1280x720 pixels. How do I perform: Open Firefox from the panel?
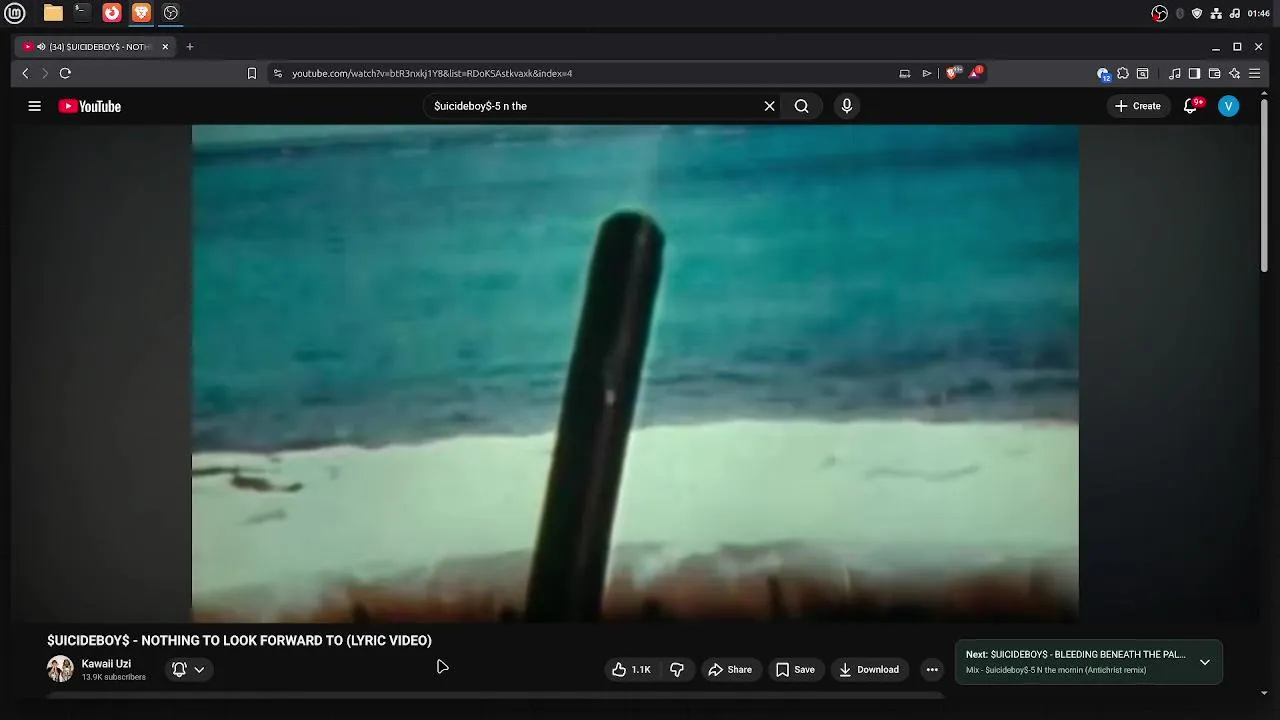click(x=112, y=13)
